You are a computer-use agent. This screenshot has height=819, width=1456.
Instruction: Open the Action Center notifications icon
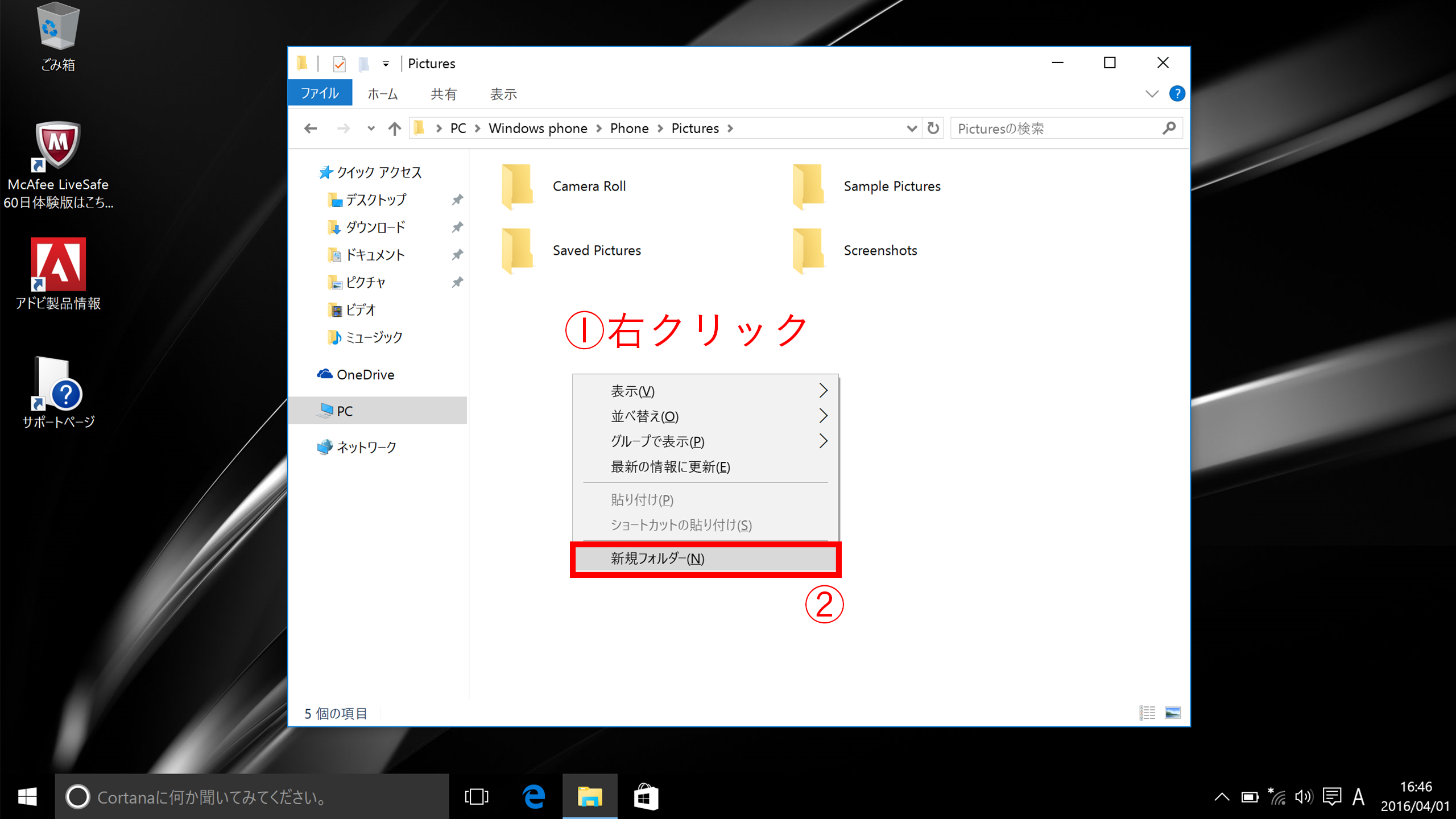click(x=1331, y=797)
